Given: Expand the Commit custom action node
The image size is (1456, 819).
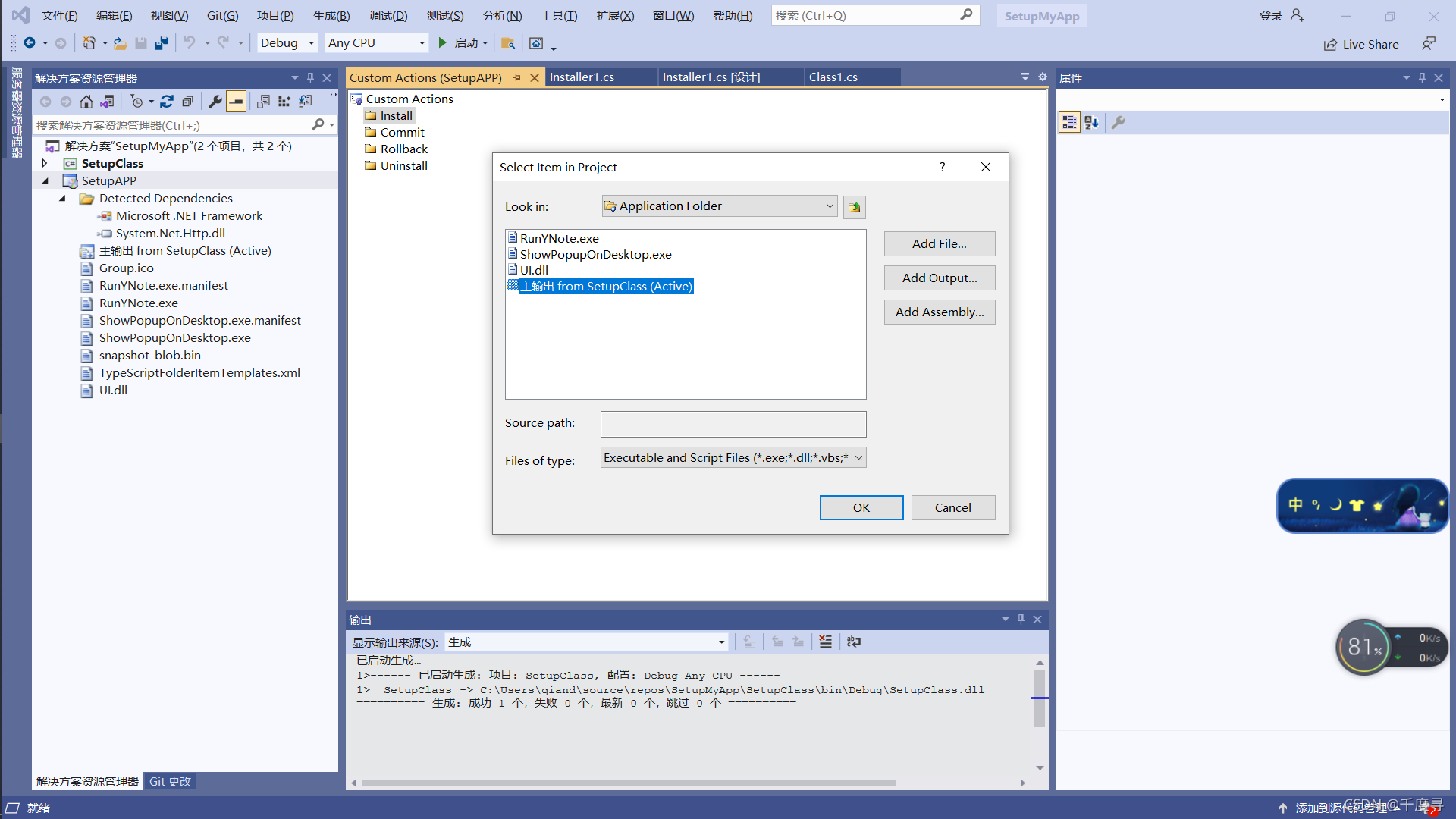Looking at the screenshot, I should pyautogui.click(x=402, y=131).
